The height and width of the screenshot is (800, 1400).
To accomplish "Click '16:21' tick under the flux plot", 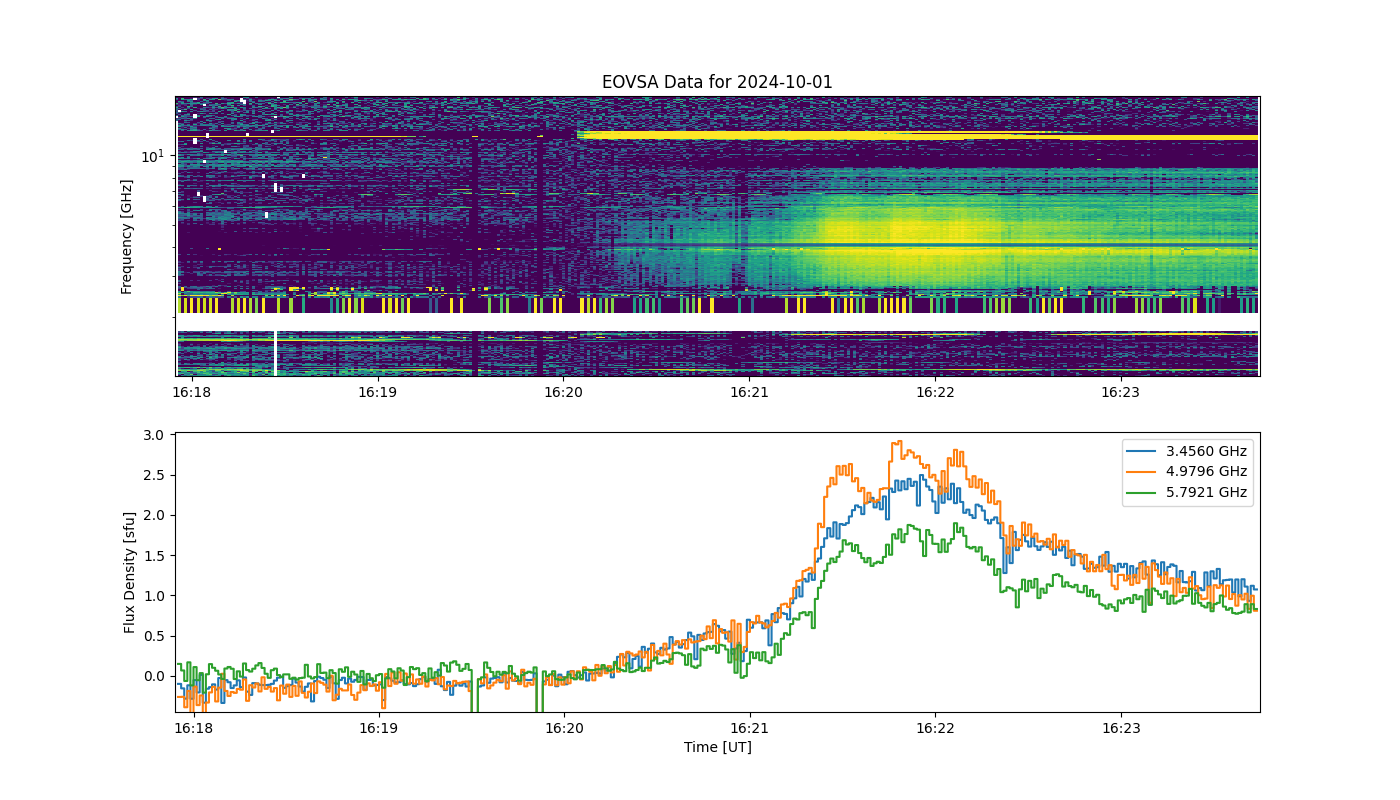I will pos(749,729).
